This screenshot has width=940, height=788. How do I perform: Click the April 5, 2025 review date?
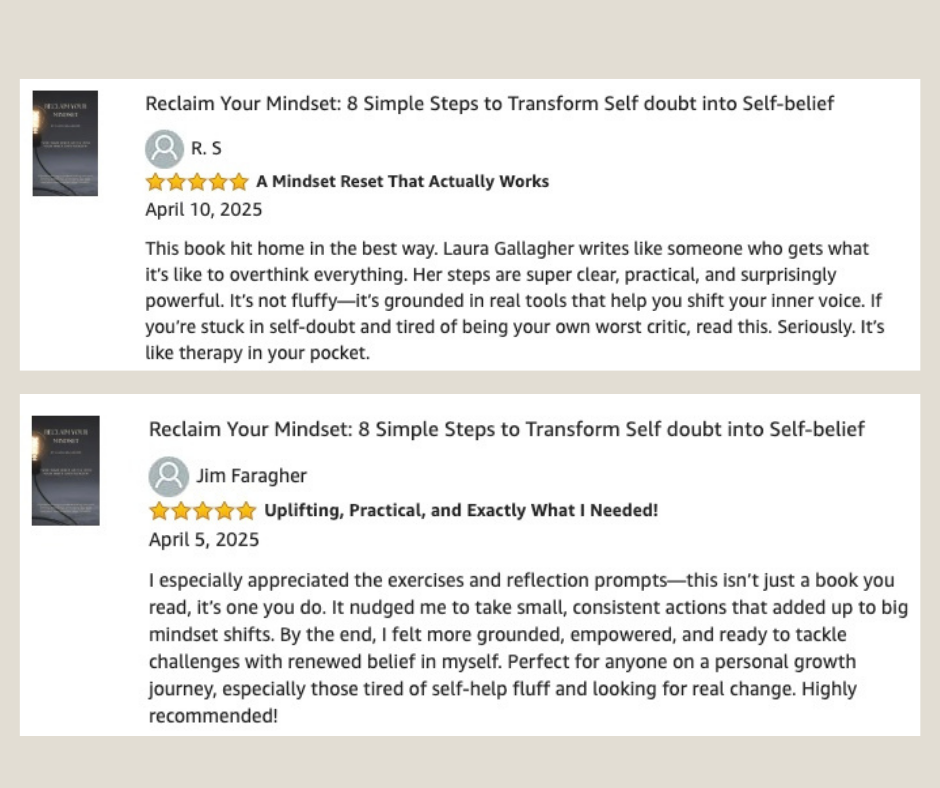(x=204, y=540)
